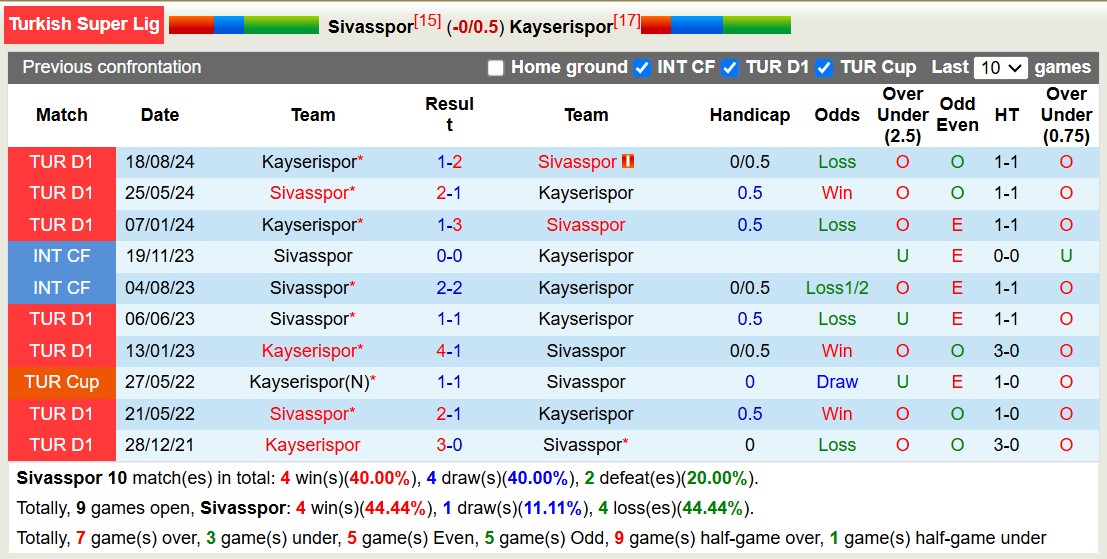Select the date 21/05/22
Screen dimensions: 1107x559
click(x=160, y=414)
